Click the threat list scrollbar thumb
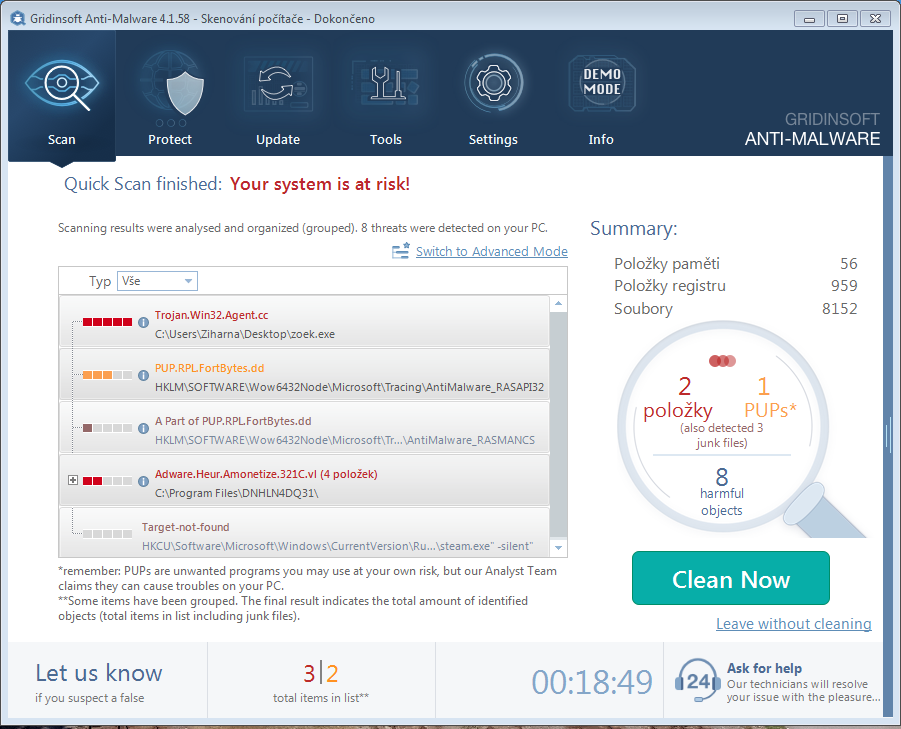 click(558, 424)
